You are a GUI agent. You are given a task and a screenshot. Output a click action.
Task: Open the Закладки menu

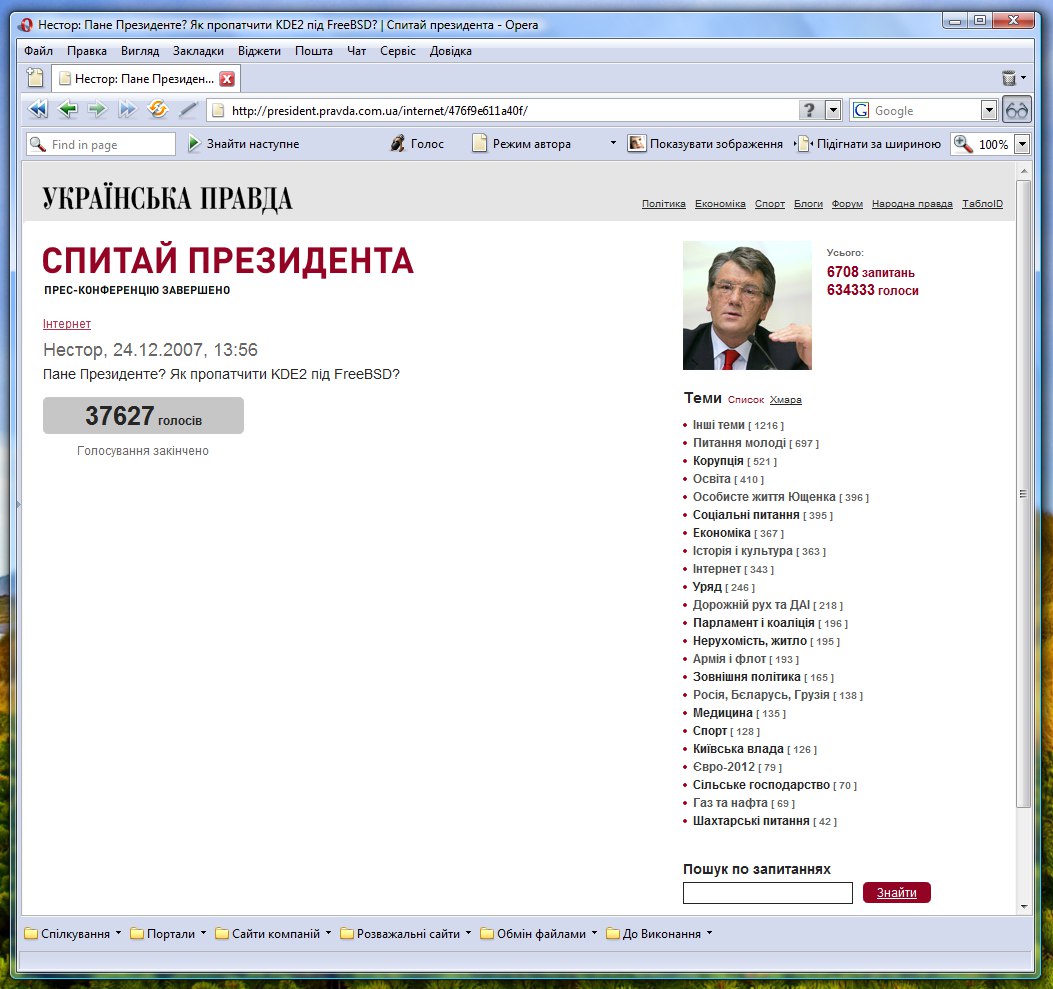click(198, 51)
